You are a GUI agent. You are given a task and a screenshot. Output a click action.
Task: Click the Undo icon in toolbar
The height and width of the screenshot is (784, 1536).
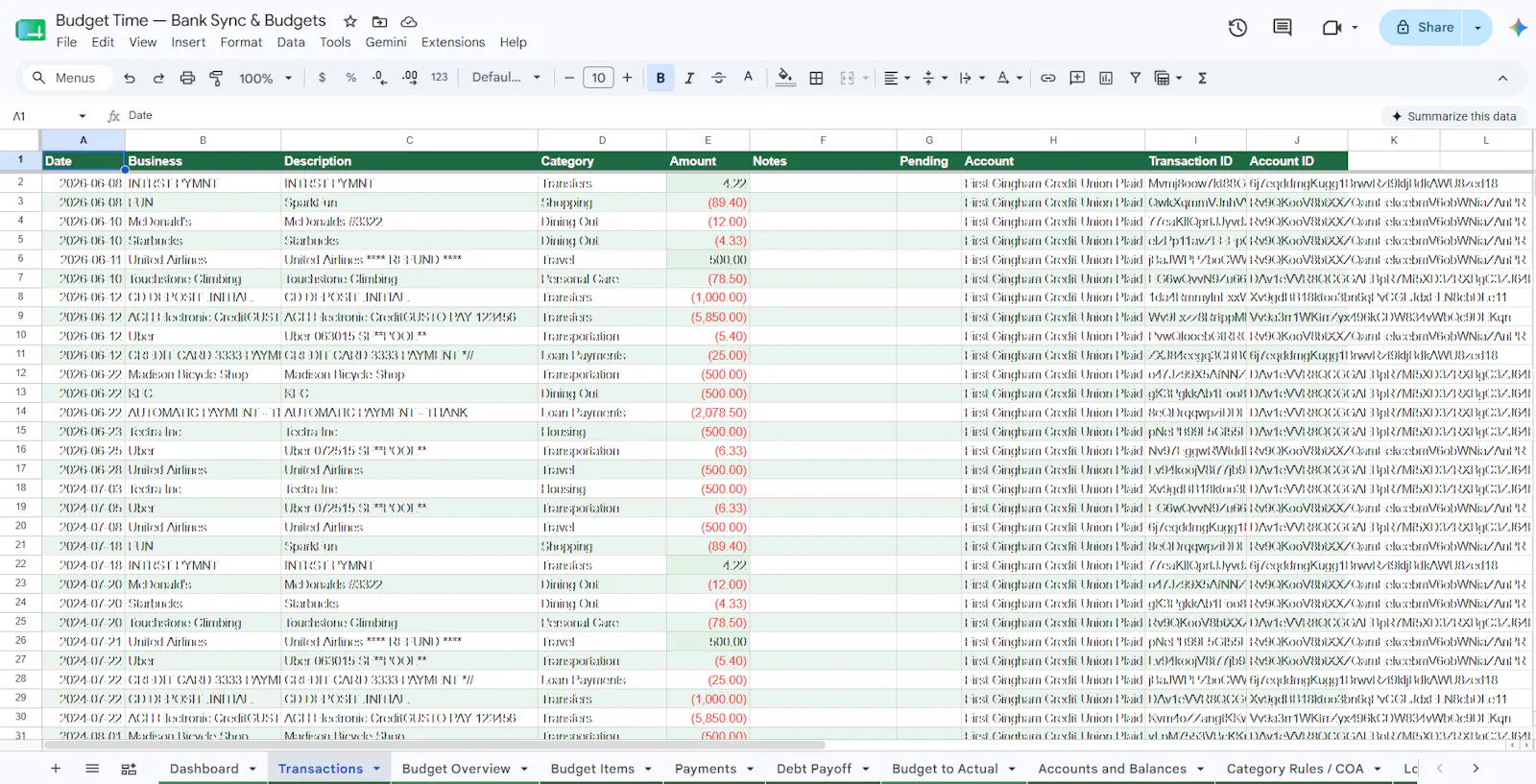coord(130,78)
